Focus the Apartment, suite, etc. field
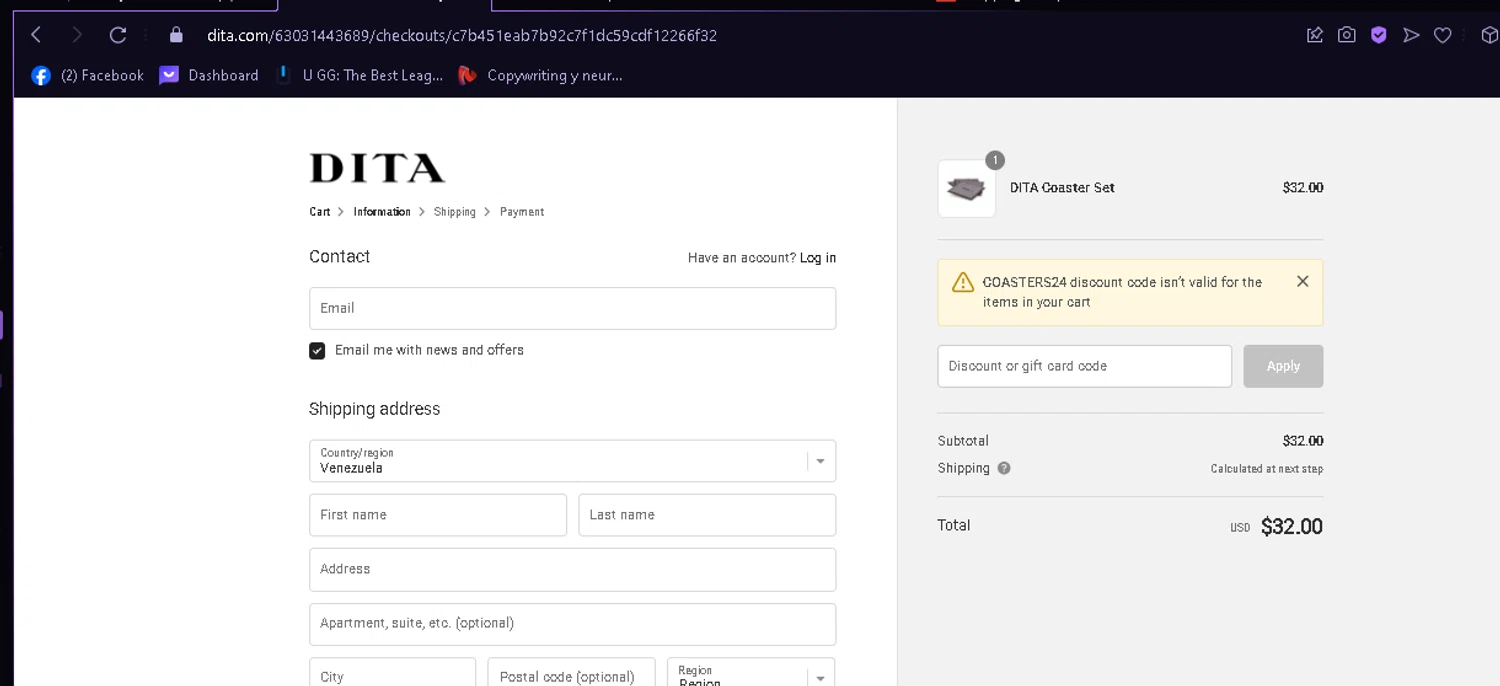 pos(572,624)
